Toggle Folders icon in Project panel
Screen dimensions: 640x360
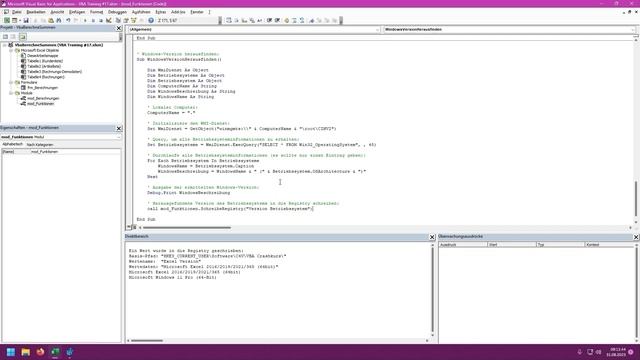point(22,37)
